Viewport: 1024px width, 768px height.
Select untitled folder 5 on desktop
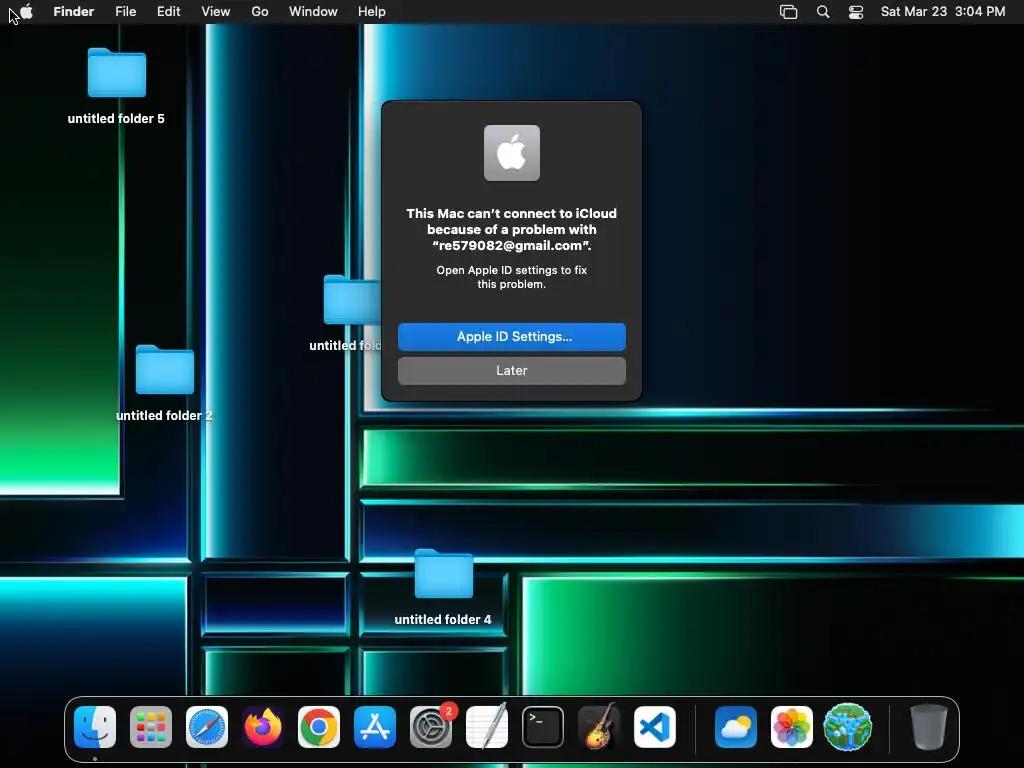click(x=116, y=86)
